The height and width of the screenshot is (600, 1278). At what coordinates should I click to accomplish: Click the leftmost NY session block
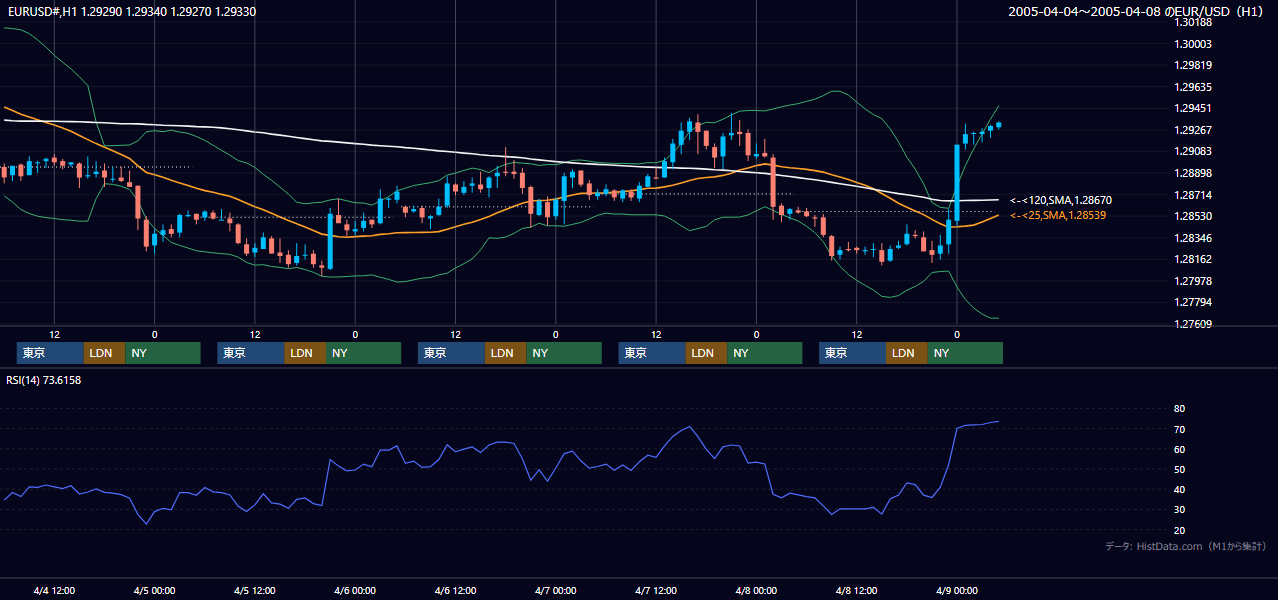pos(163,353)
